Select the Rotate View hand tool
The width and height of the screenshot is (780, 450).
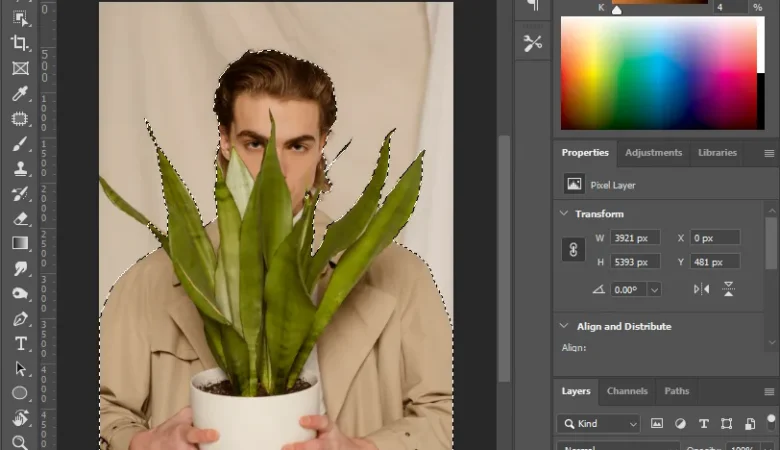click(20, 418)
